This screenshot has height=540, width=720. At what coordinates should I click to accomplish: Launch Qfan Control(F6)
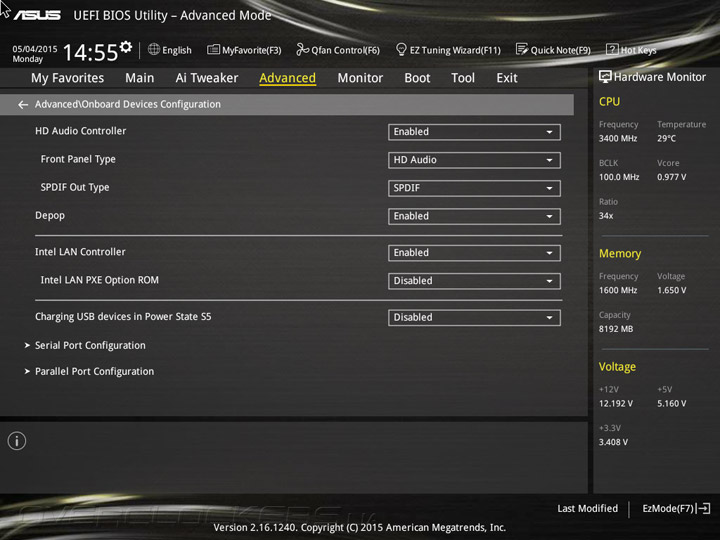click(345, 50)
